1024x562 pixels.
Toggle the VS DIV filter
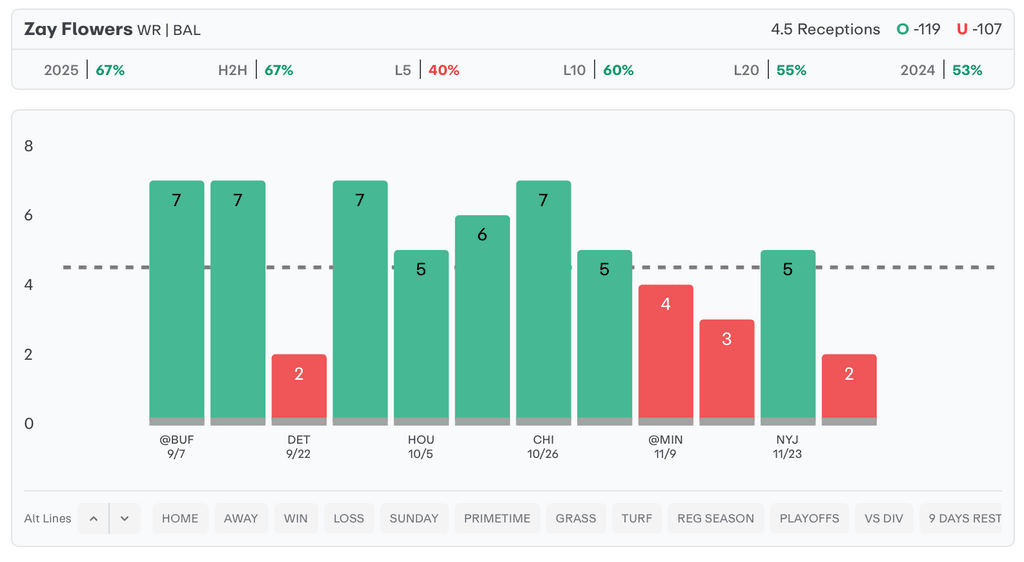(x=884, y=518)
